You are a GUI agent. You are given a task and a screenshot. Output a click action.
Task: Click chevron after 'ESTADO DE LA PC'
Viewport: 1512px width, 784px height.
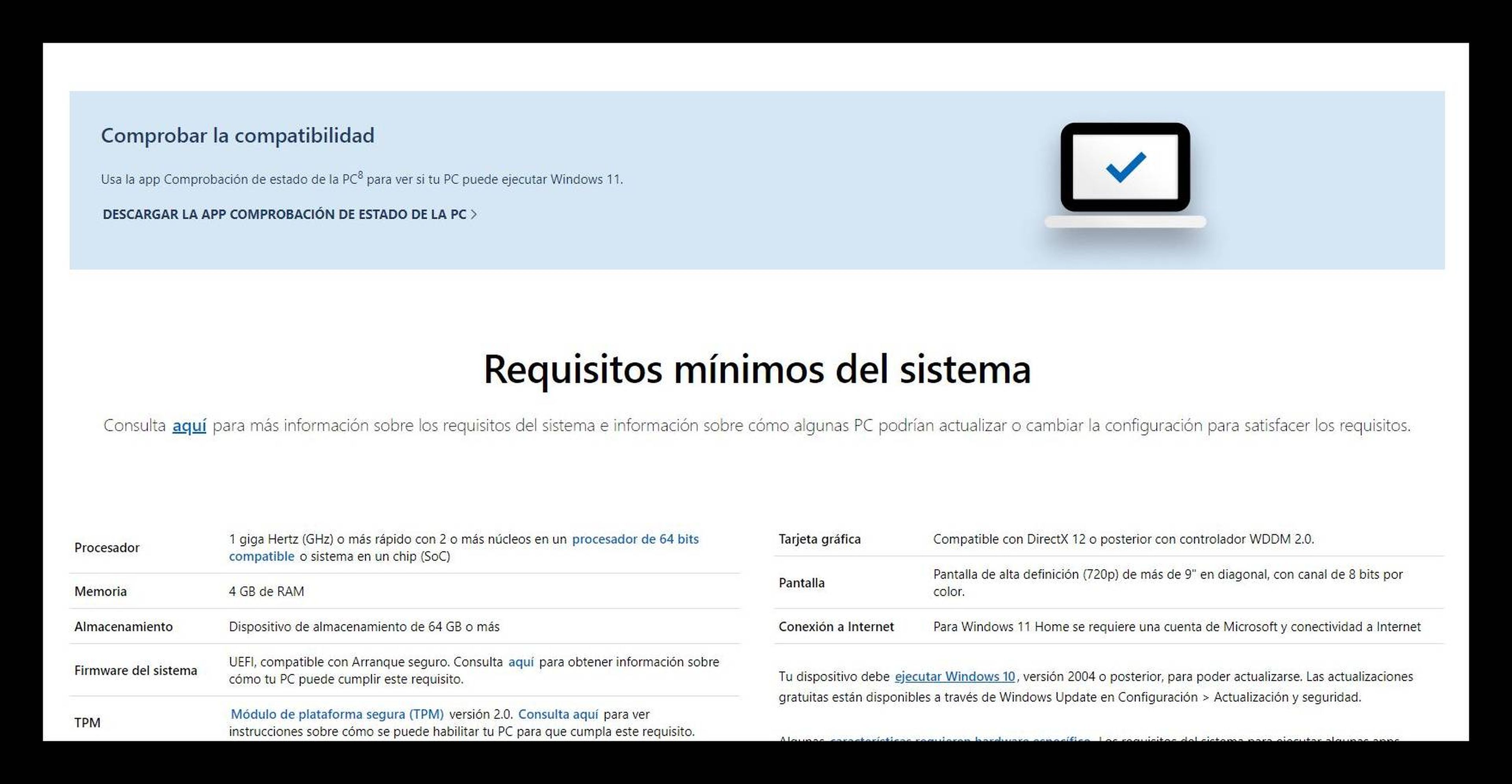point(474,214)
